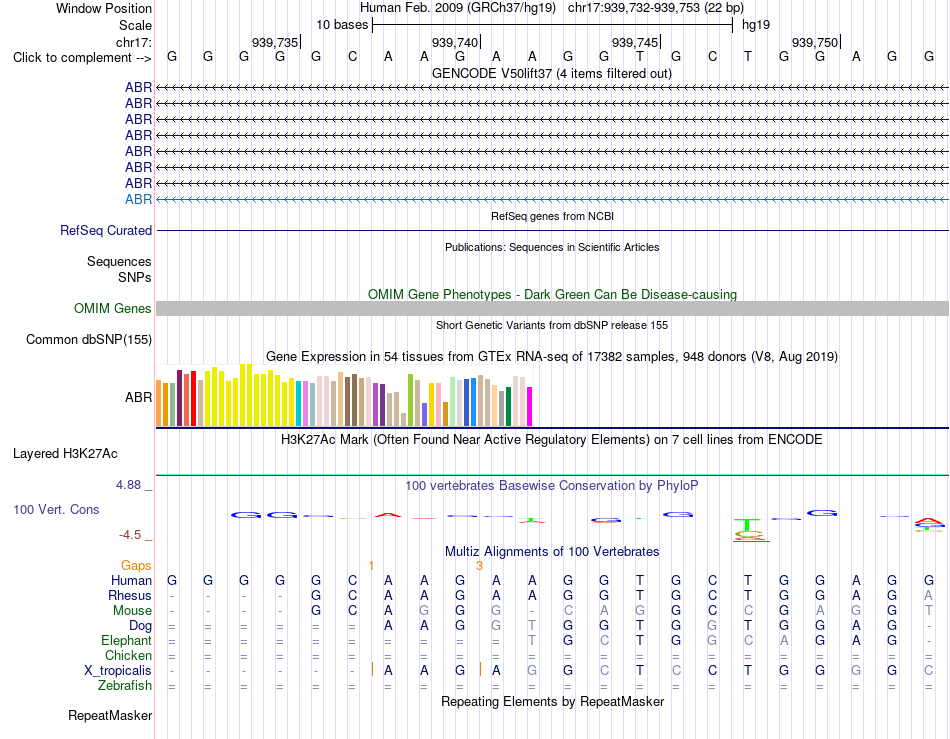
Task: Click the "10 bases" scale bar label
Action: click(x=342, y=25)
